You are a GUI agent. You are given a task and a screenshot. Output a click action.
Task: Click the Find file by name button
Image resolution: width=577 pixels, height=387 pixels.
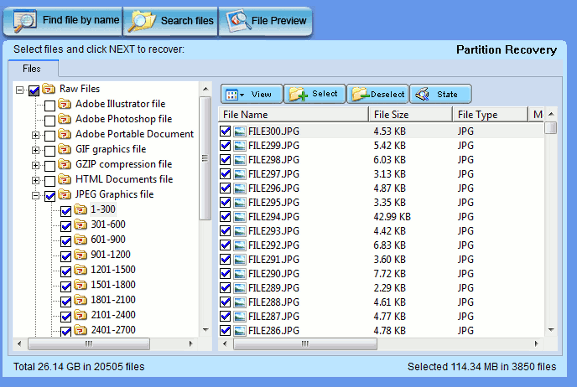[x=63, y=21]
